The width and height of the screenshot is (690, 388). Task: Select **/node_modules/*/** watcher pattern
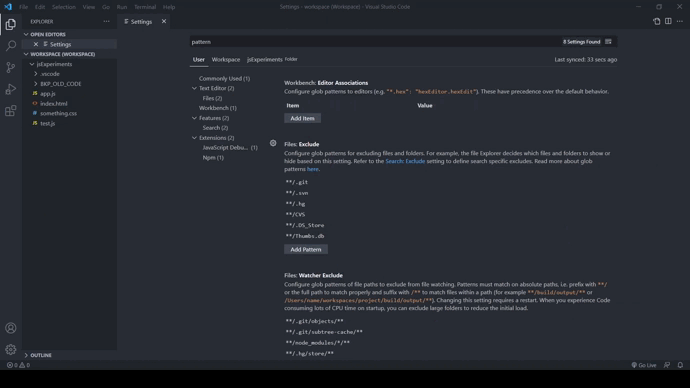tap(317, 343)
